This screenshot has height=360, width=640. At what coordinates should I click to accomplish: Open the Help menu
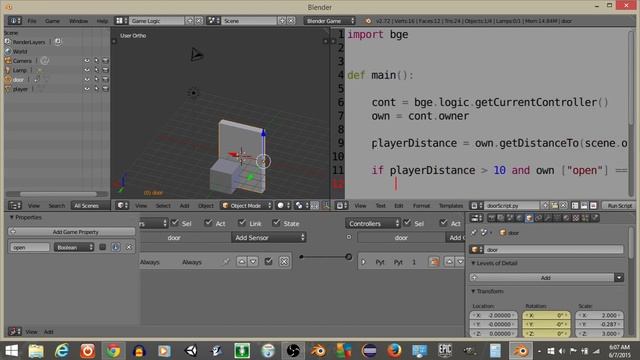(x=102, y=21)
